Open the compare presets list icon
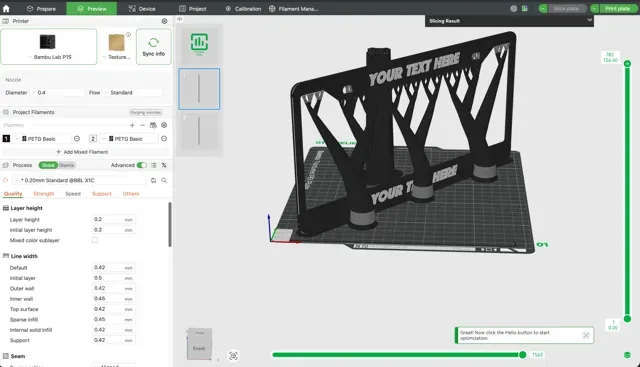The width and height of the screenshot is (640, 367). coord(153,165)
